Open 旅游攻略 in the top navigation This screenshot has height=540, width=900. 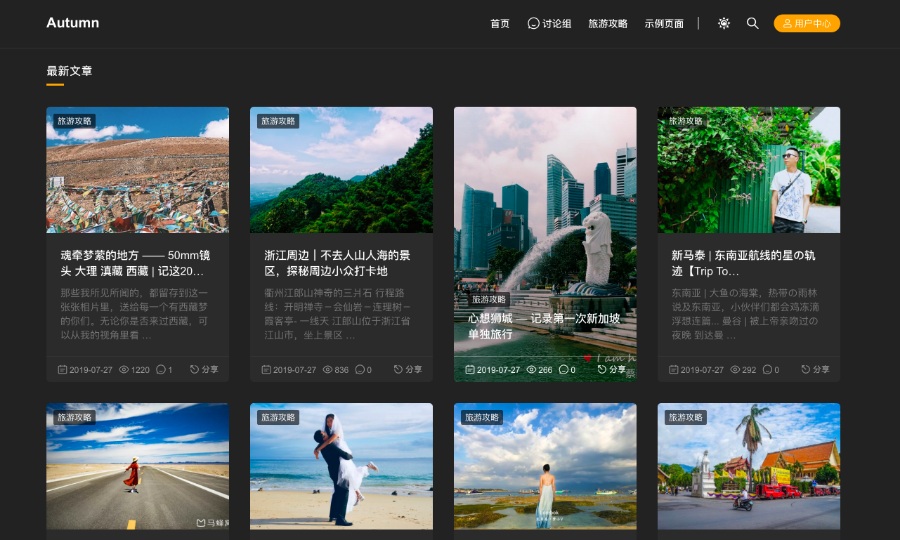[x=608, y=23]
